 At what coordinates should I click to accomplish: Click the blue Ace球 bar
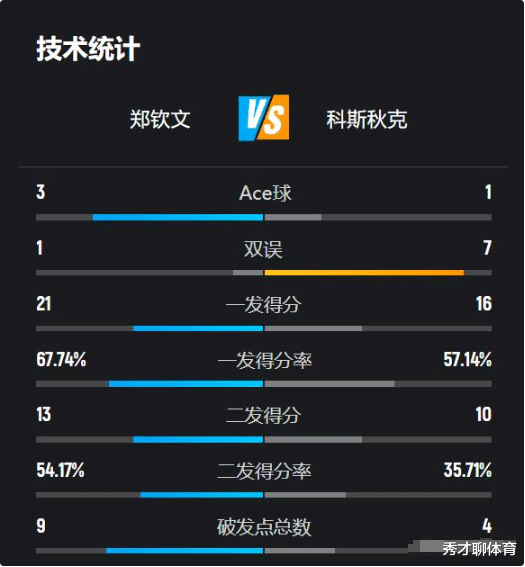(178, 217)
